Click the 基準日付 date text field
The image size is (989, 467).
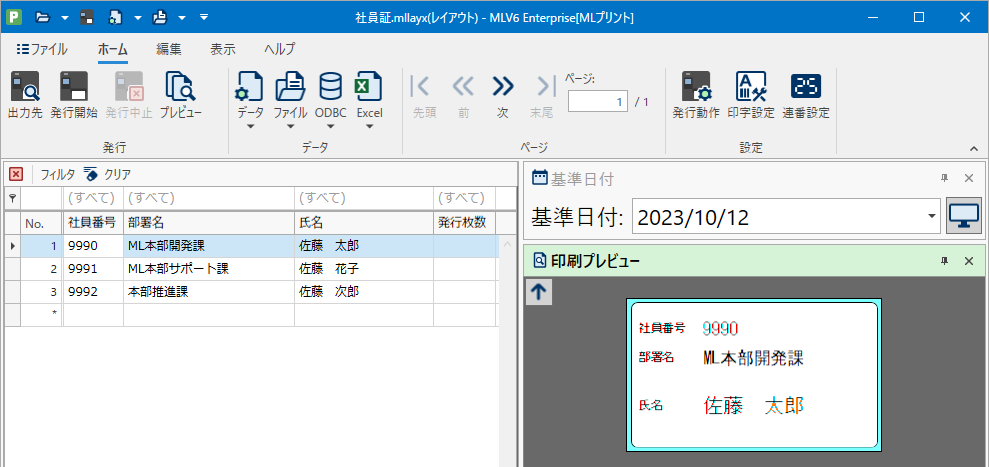pos(778,218)
